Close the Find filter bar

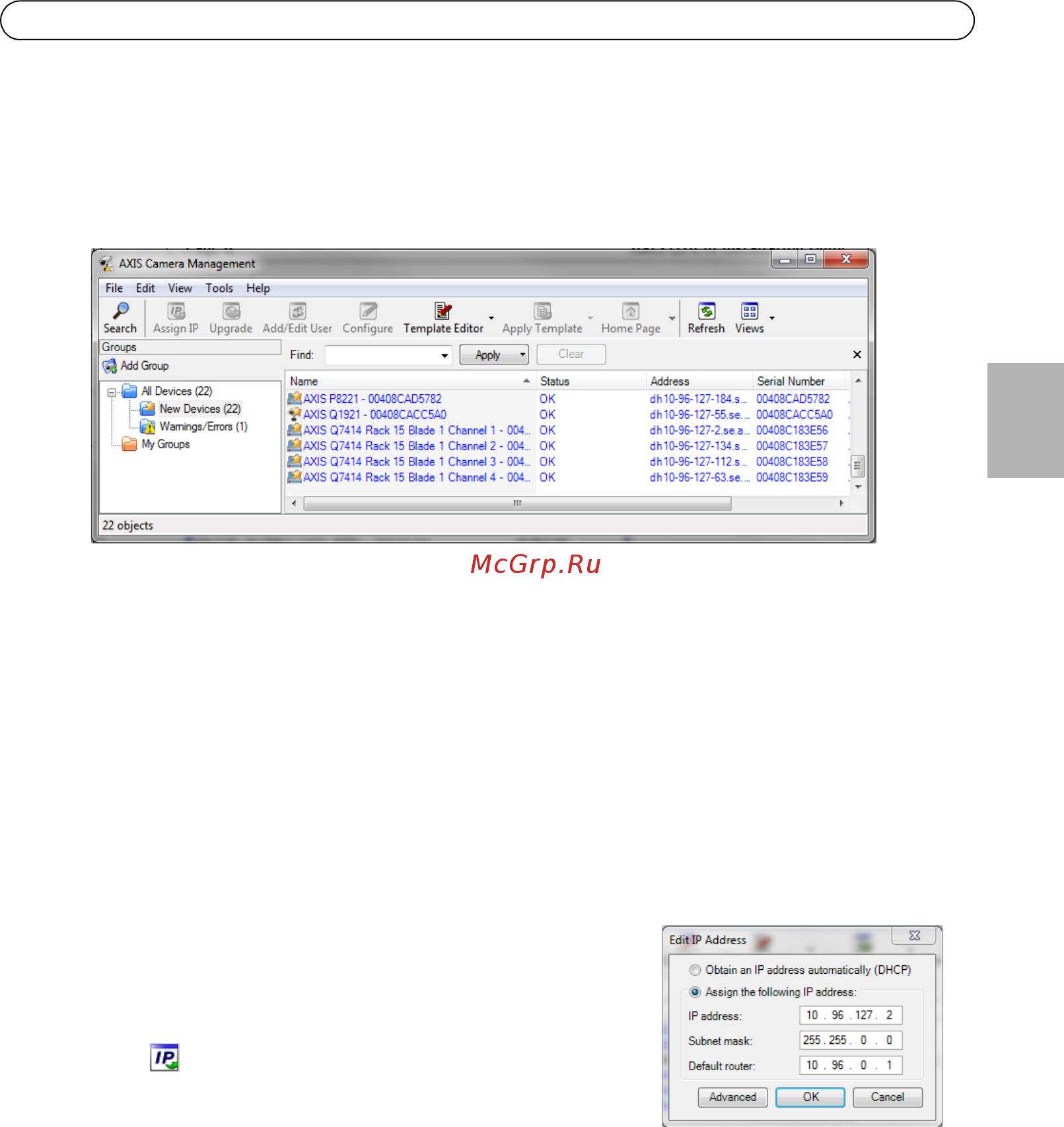(857, 355)
